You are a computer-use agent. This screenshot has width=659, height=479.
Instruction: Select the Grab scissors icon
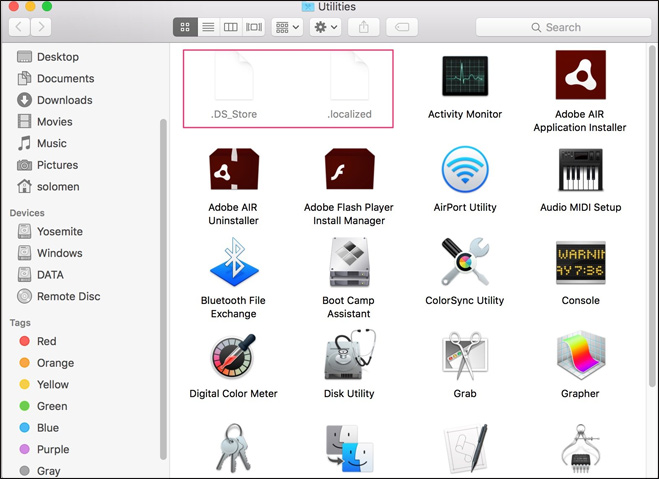click(x=465, y=355)
